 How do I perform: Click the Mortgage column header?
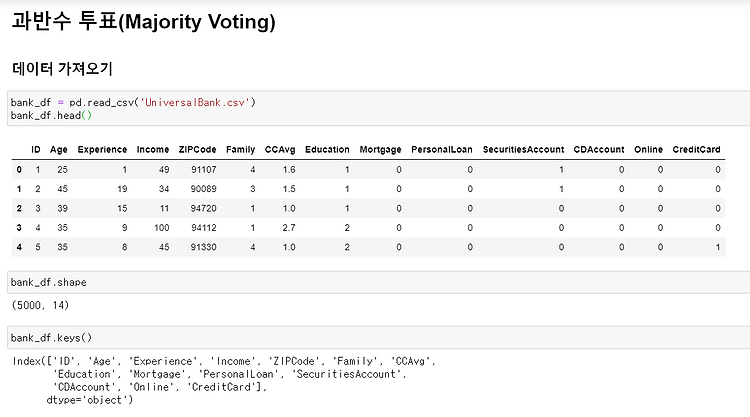(380, 149)
